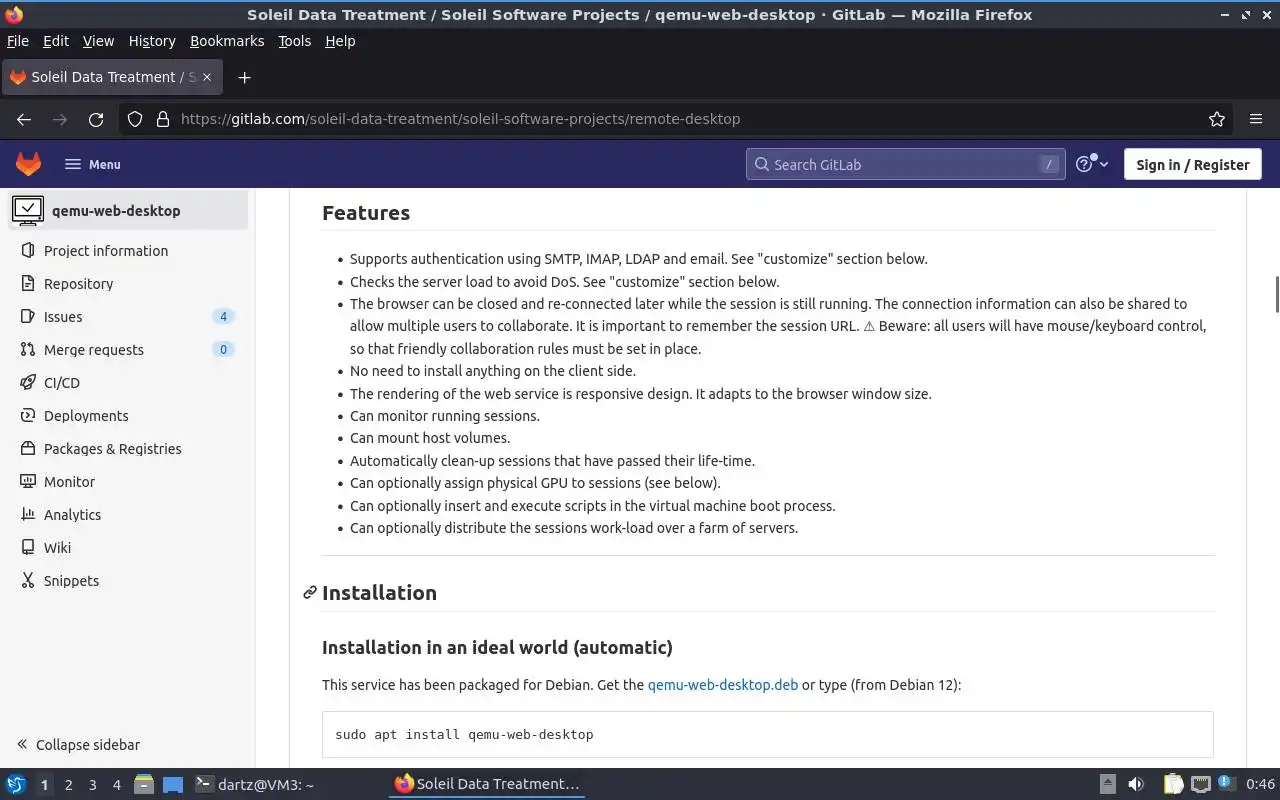1280x800 pixels.
Task: Click the notification tray icon
Action: coord(1226,784)
